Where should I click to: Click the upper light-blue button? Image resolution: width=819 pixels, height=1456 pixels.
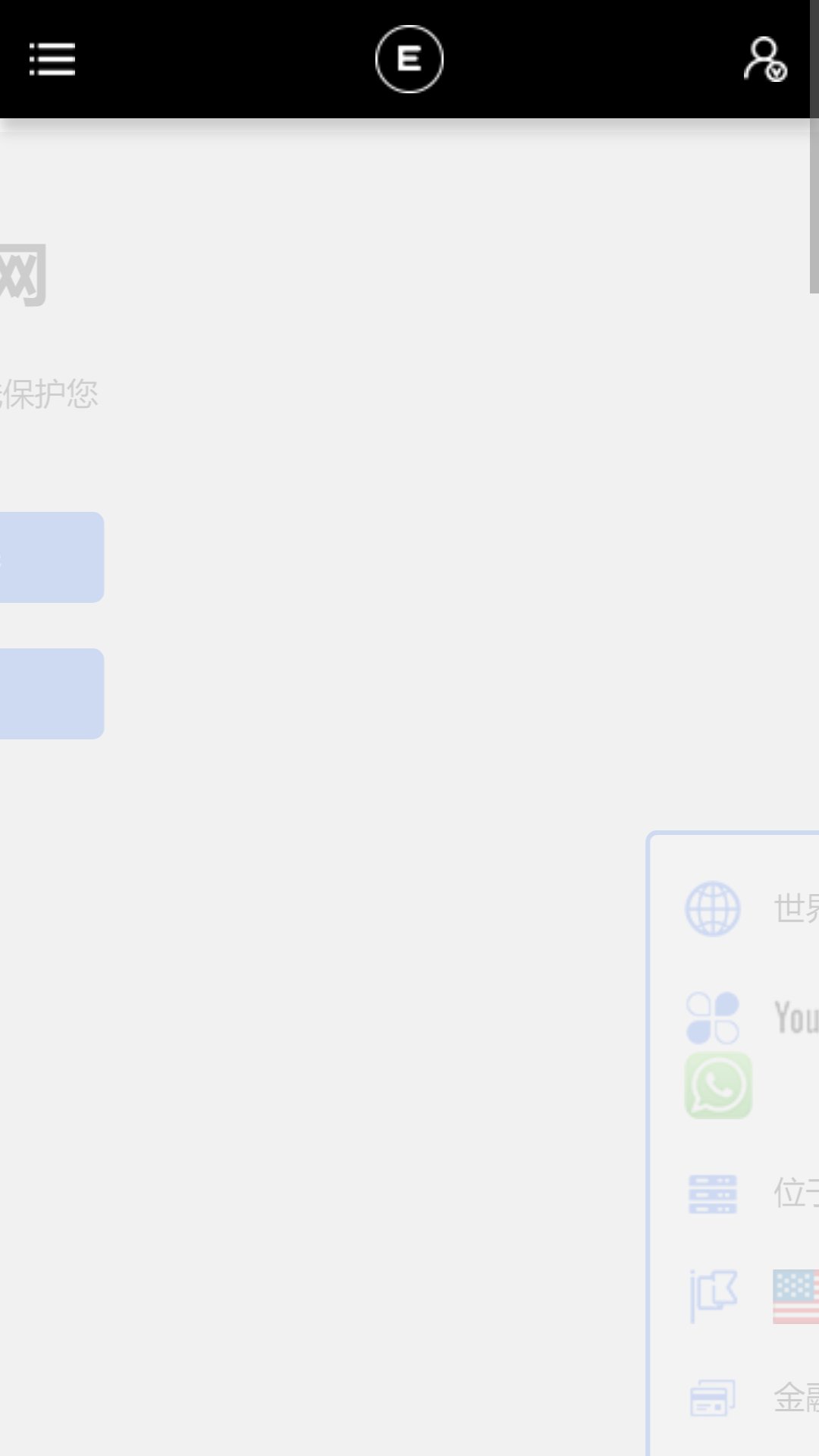52,557
